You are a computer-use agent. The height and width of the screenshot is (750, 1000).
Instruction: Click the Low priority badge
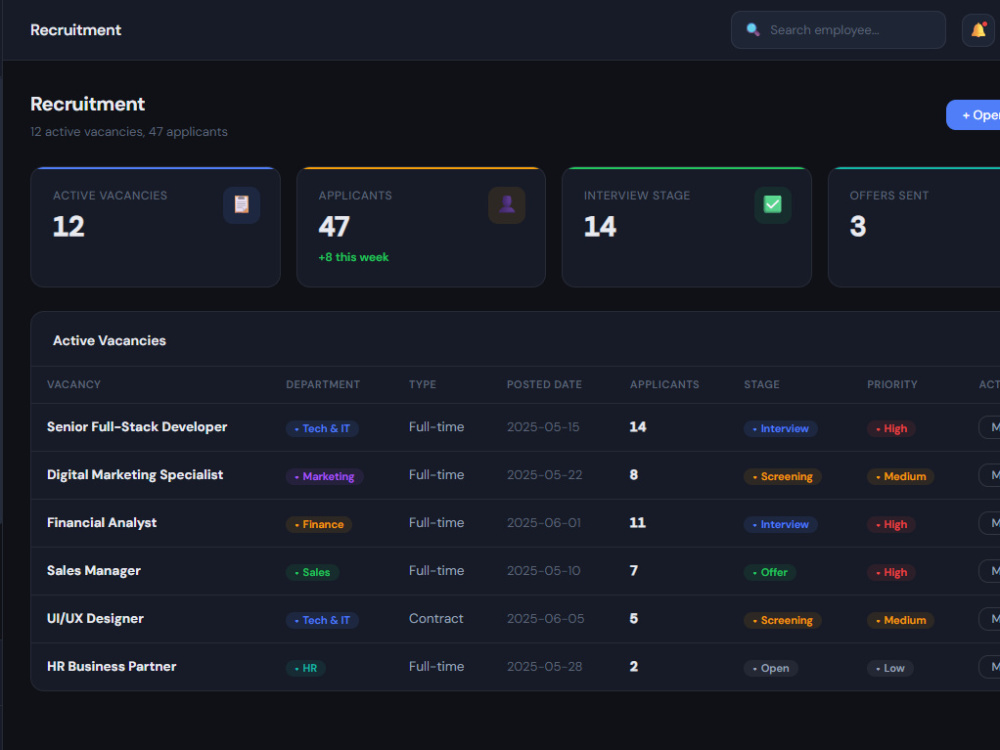[x=890, y=668]
